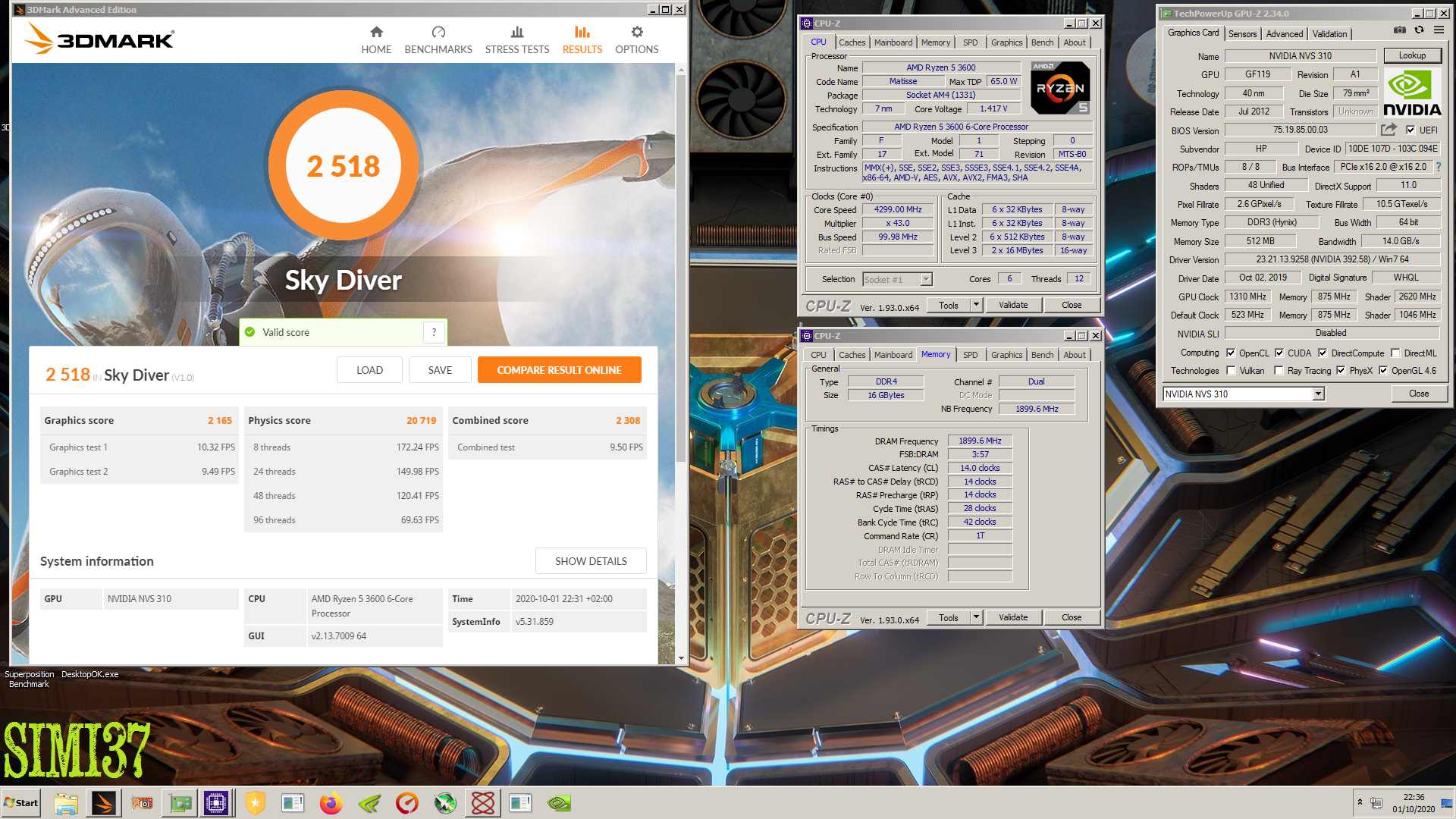Show hidden system tray icons

click(x=1360, y=802)
